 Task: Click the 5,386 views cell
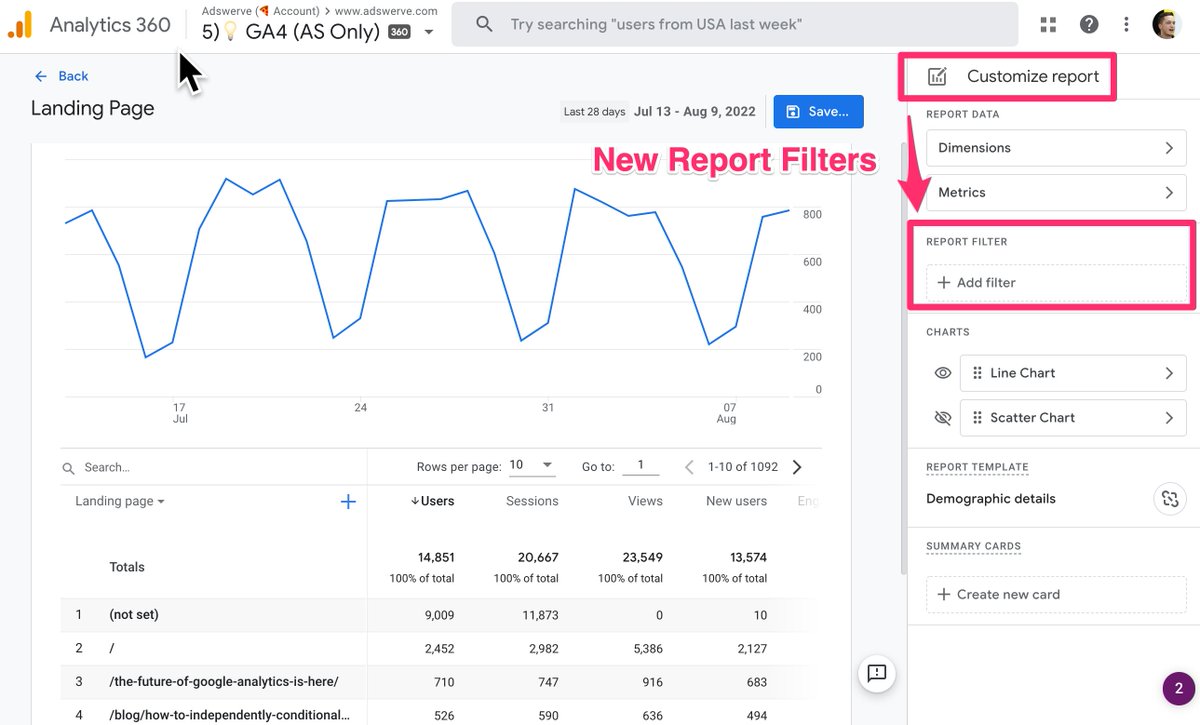coord(646,648)
